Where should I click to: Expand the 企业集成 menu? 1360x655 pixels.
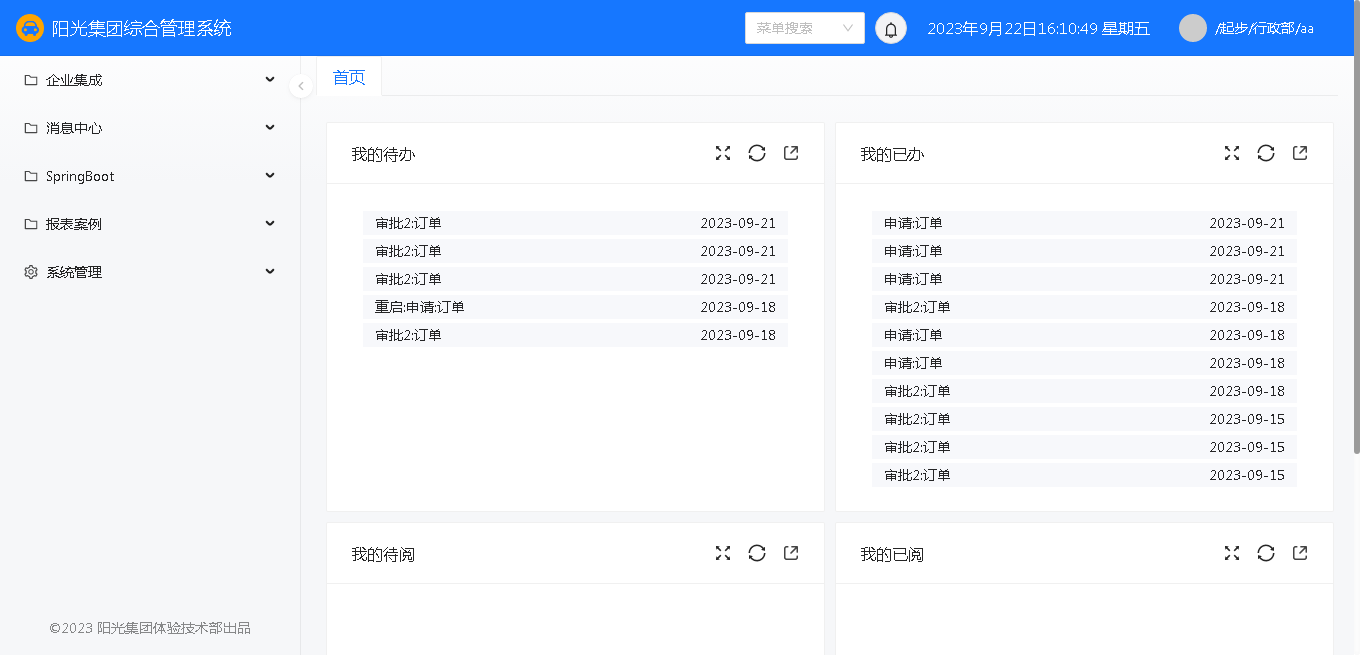tap(150, 80)
